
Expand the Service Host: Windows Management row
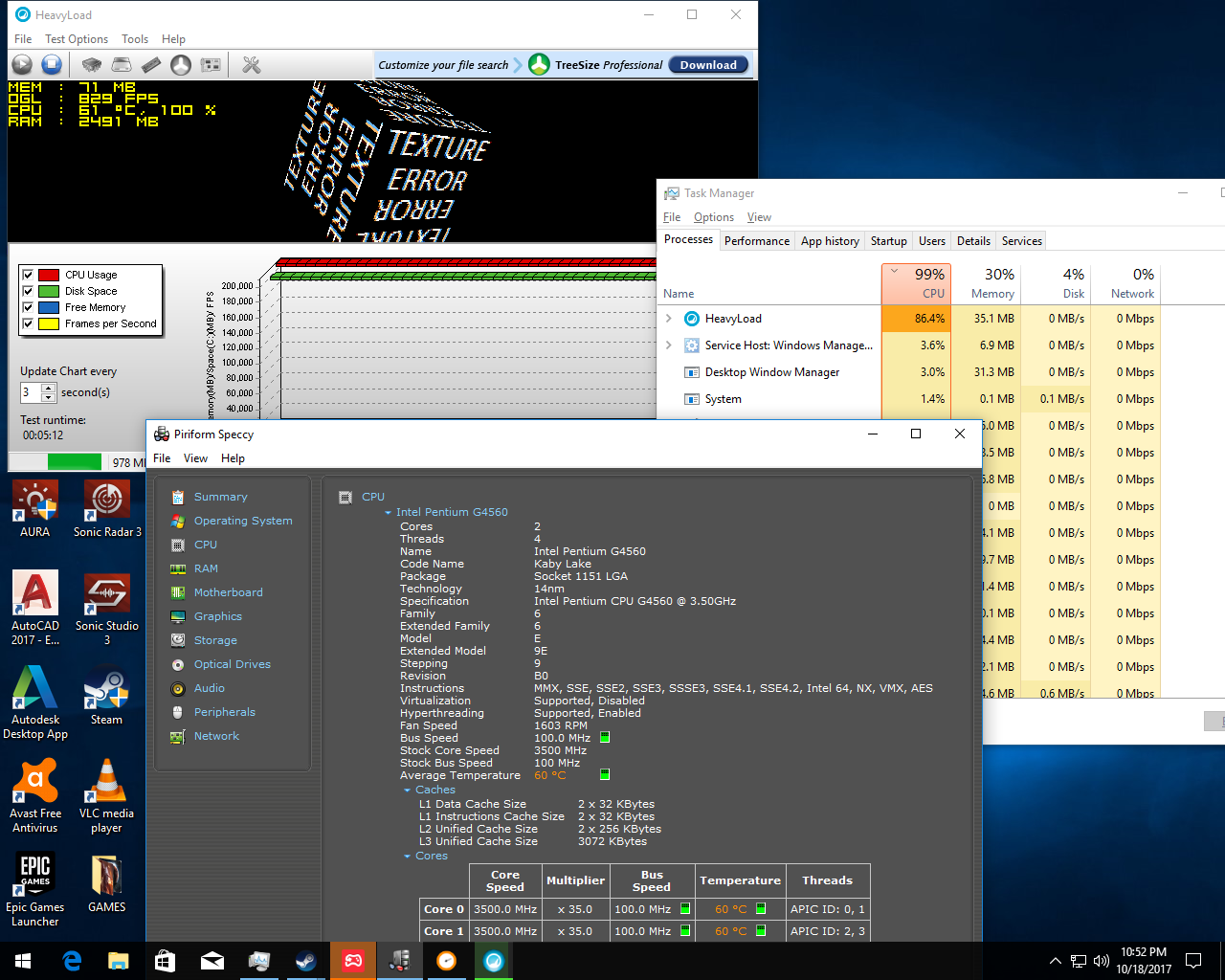[x=669, y=345]
